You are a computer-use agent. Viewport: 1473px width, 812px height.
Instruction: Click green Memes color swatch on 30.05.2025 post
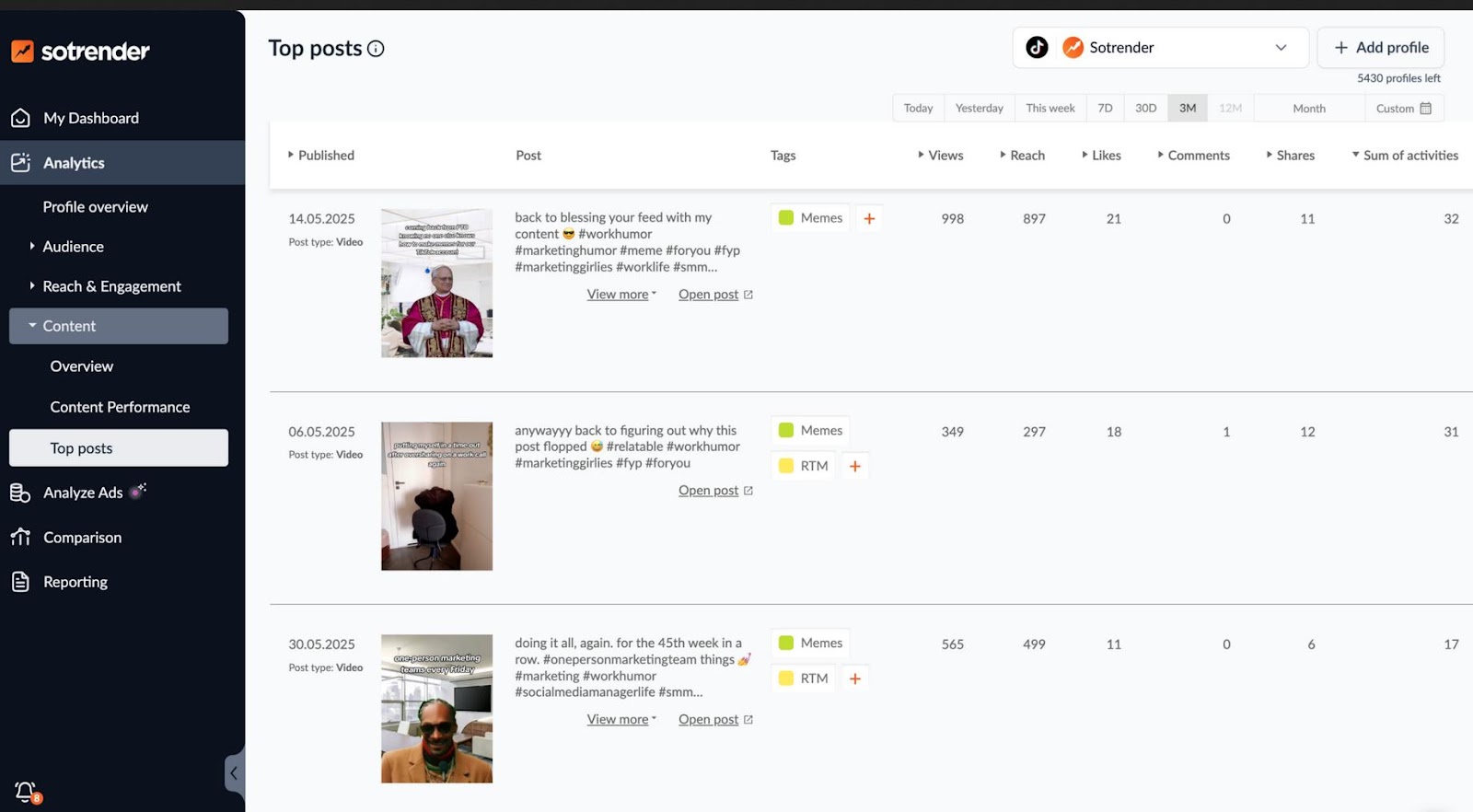click(786, 644)
